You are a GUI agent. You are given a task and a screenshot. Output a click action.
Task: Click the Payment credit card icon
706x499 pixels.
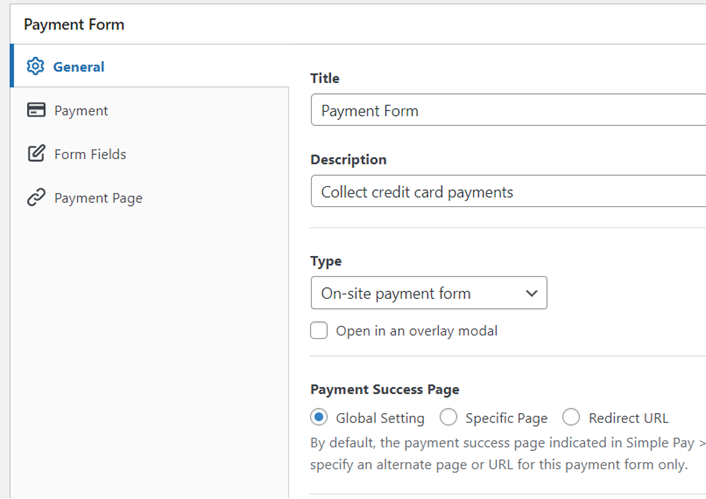pyautogui.click(x=36, y=110)
